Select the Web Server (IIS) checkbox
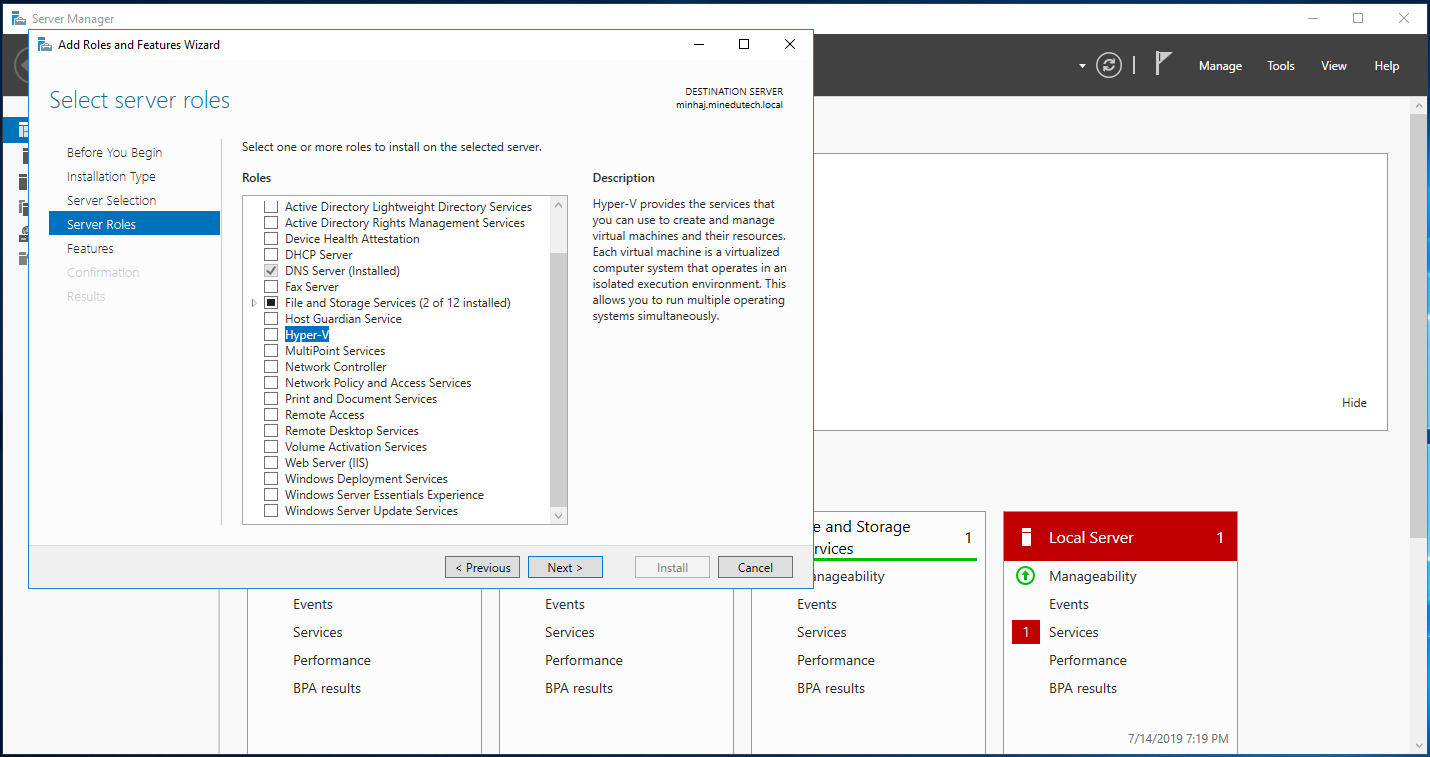This screenshot has width=1430, height=757. click(270, 462)
